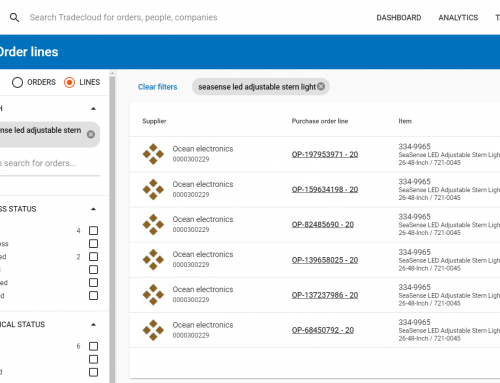Open order line OP-82485690 - 20
500x383 pixels.
[x=323, y=224]
